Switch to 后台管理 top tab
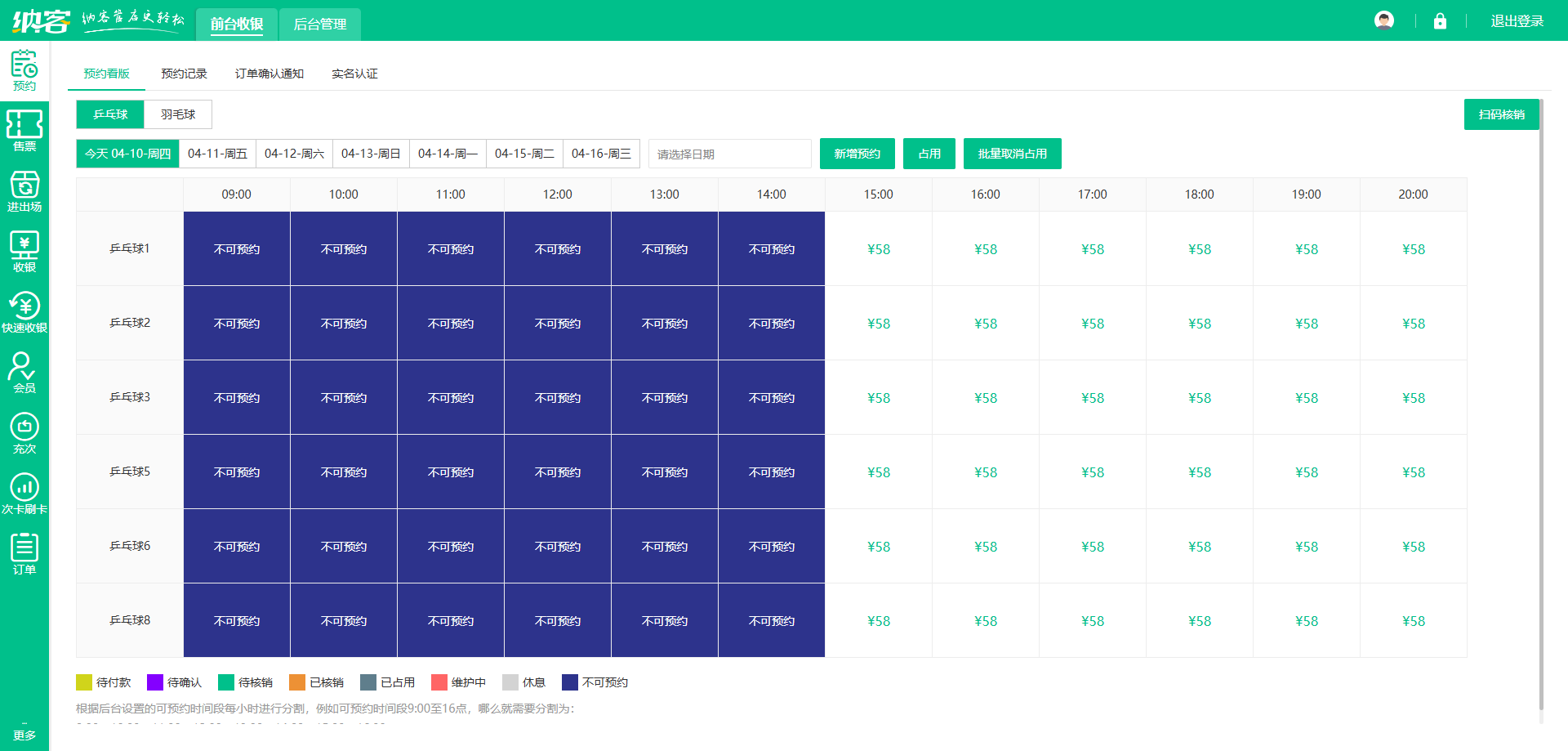 coord(320,25)
